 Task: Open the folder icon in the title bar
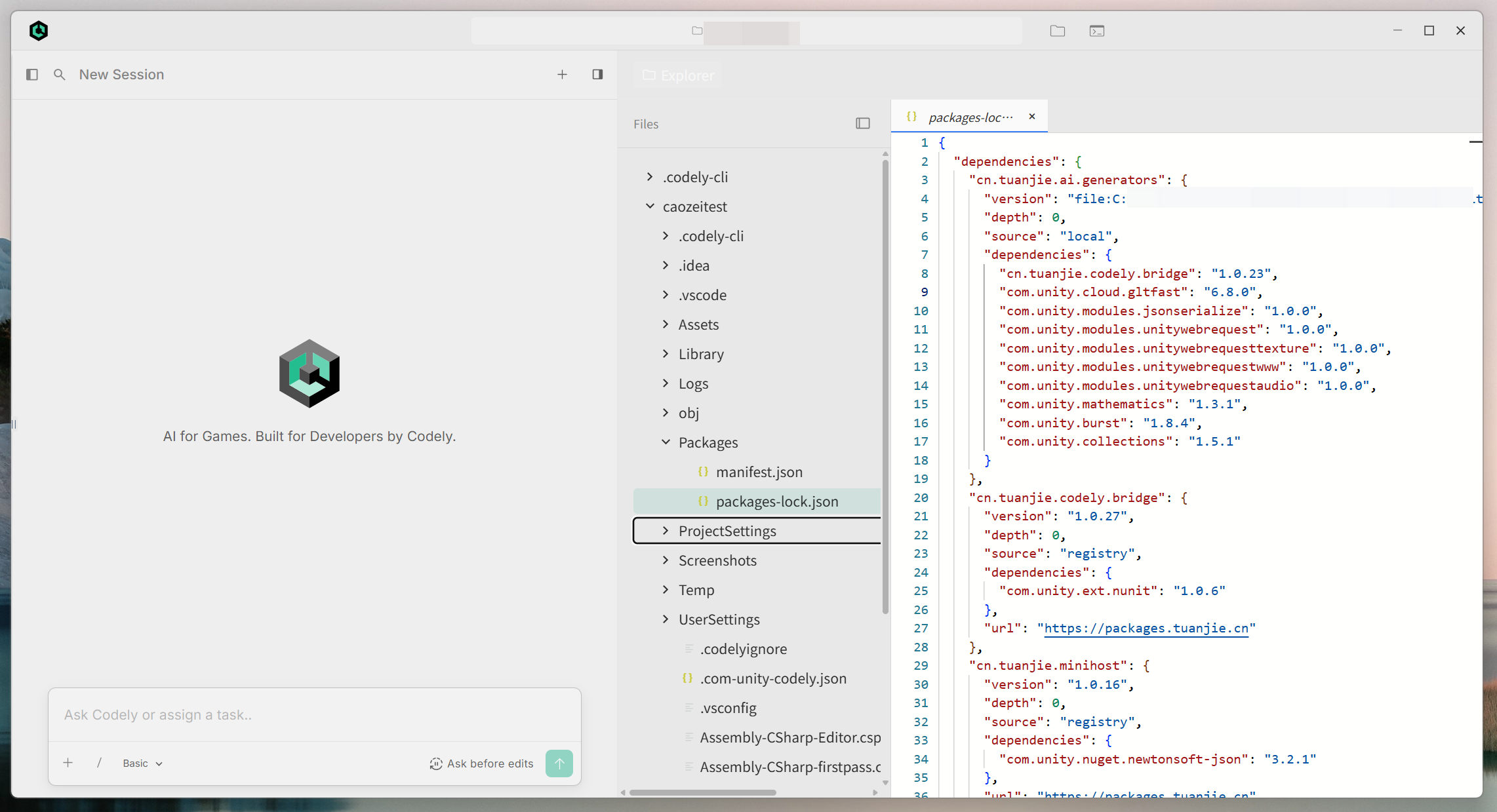1057,31
